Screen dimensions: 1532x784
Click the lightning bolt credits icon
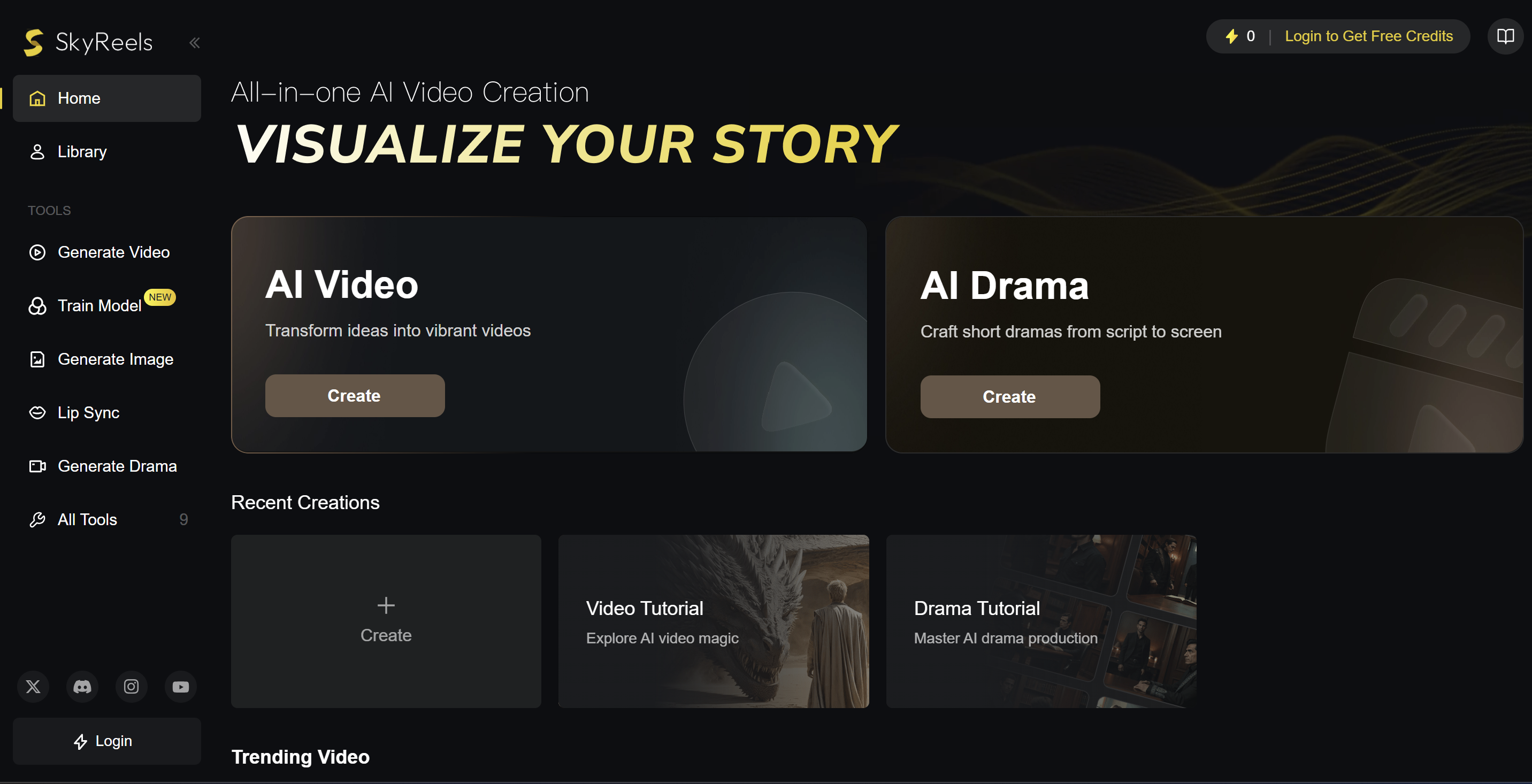pyautogui.click(x=1232, y=36)
